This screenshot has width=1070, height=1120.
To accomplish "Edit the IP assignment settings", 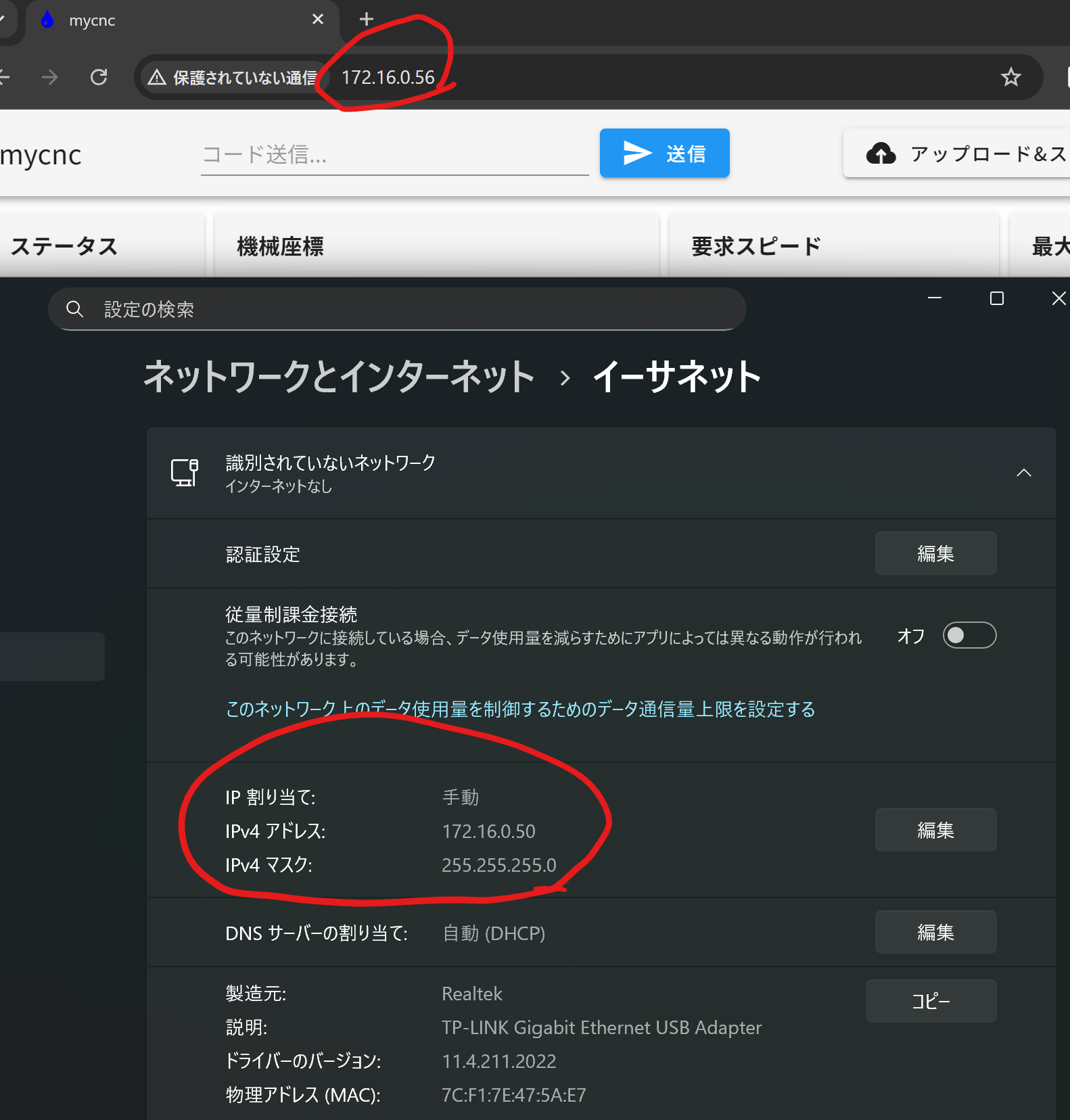I will coord(935,830).
